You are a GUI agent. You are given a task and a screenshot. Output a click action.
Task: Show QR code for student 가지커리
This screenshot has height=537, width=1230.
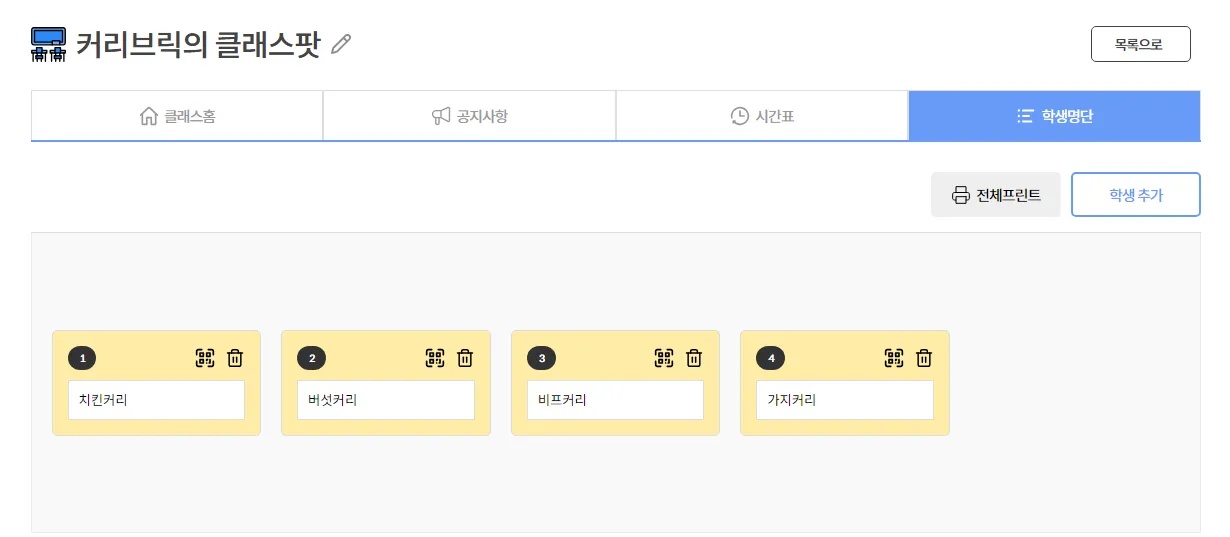(x=894, y=358)
